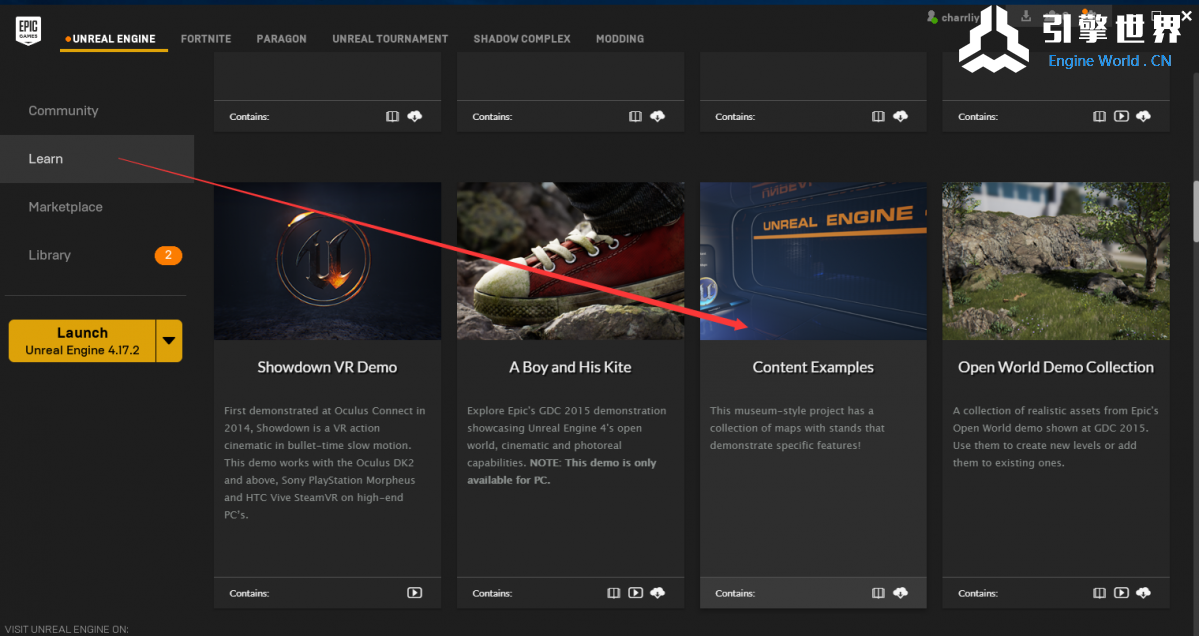Click the book icon on the card above Content Examples
The height and width of the screenshot is (636, 1199).
click(x=879, y=116)
